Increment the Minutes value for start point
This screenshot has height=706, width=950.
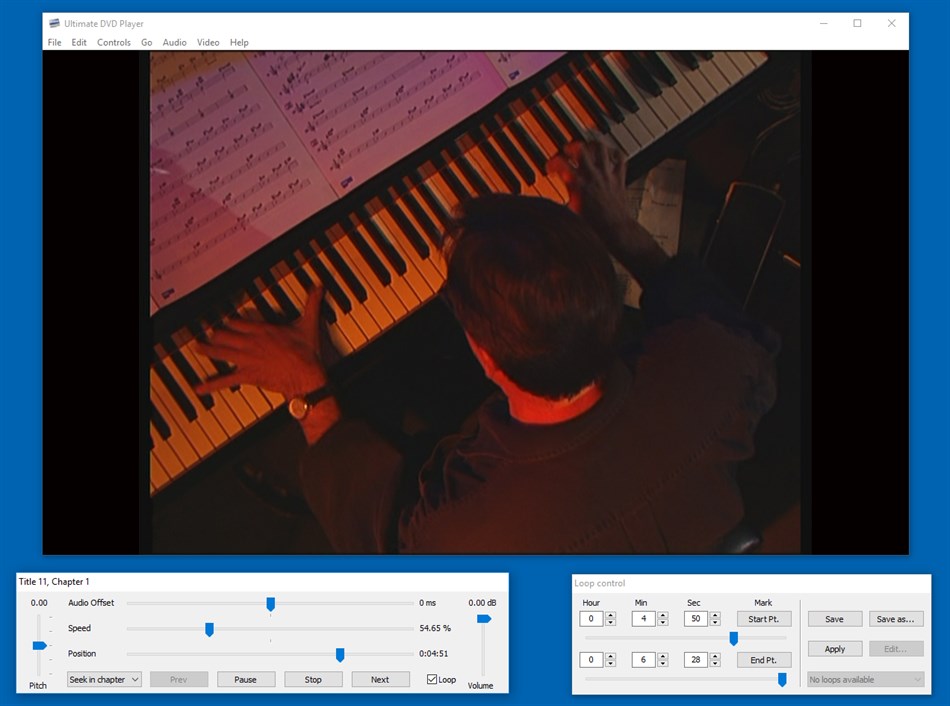[x=661, y=614]
